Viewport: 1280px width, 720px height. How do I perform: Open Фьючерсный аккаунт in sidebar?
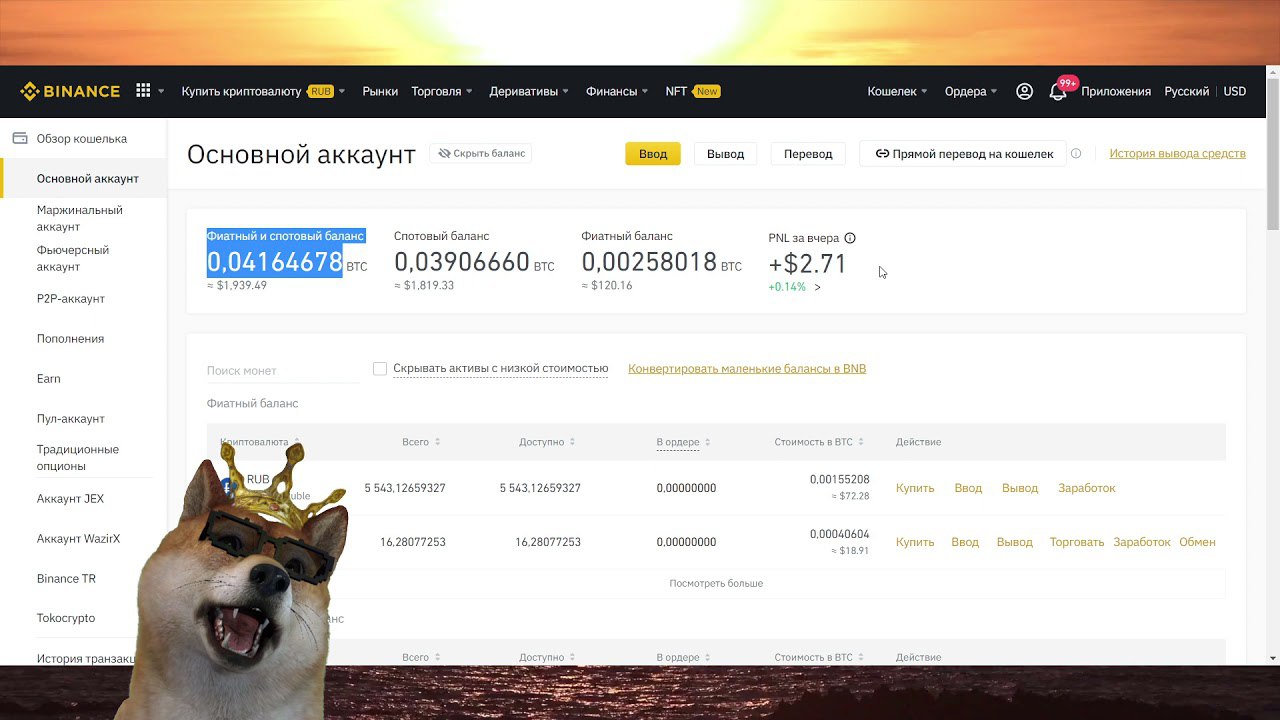[x=73, y=258]
